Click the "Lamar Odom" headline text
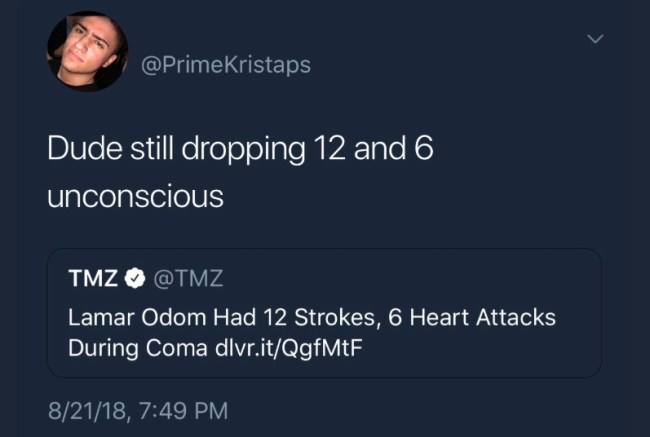This screenshot has height=437, width=650. [x=124, y=319]
